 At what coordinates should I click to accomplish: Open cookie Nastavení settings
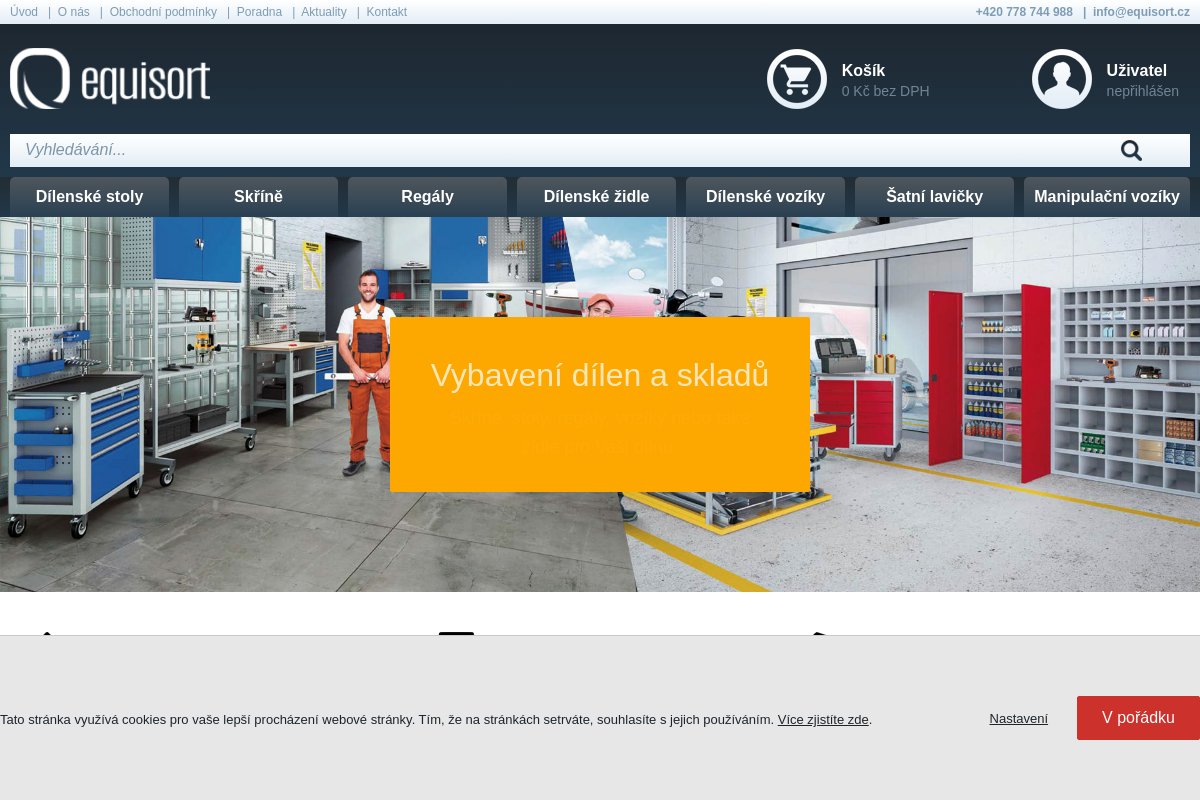point(1018,719)
